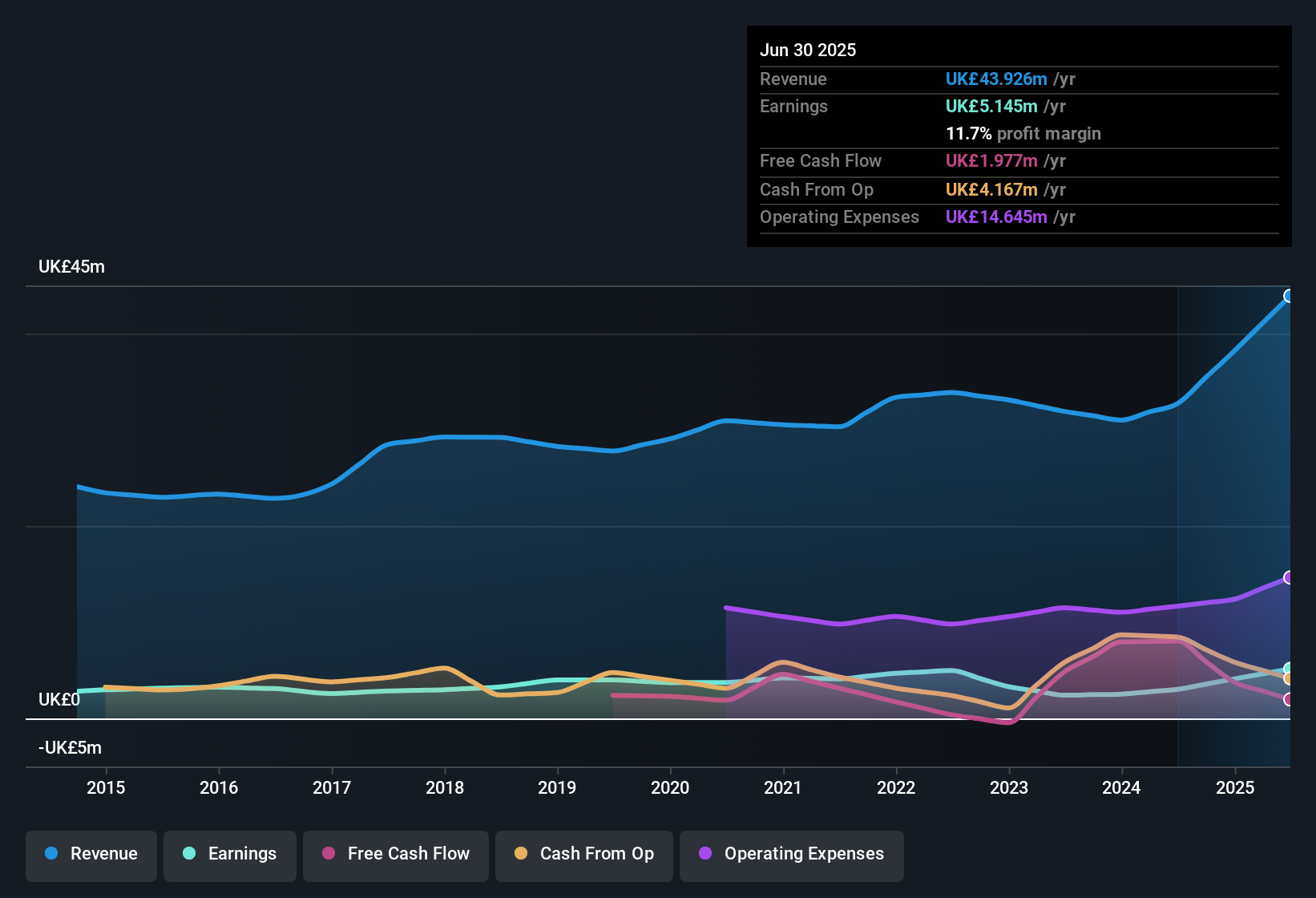Click the Jun 30 2025 tooltip date
This screenshot has height=898, width=1316.
coord(808,51)
